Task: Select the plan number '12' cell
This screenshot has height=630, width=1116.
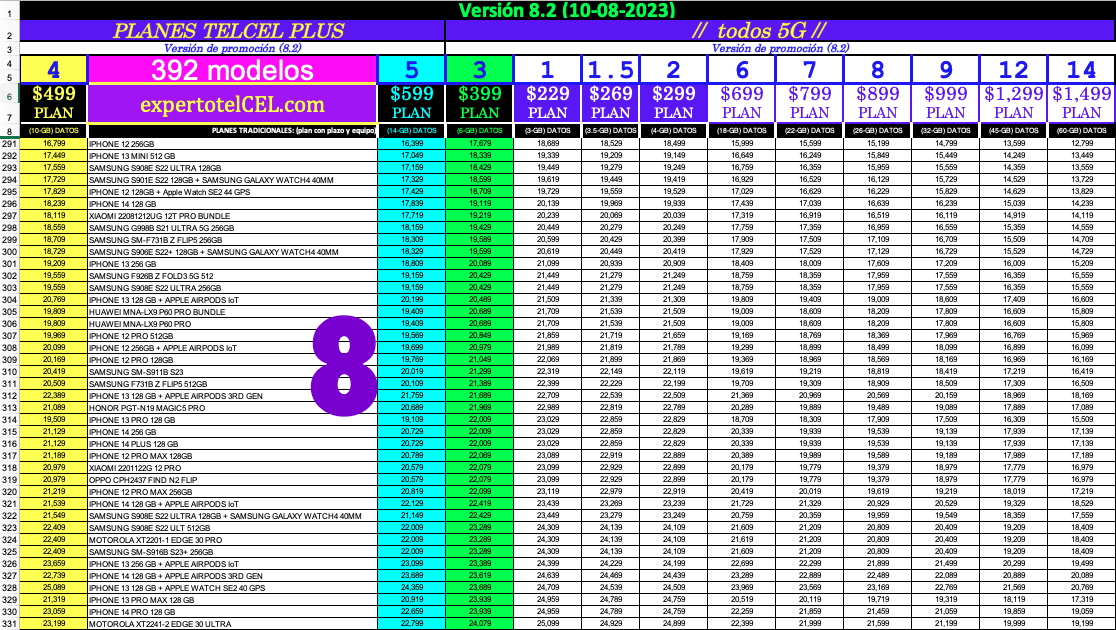Action: [x=1014, y=70]
